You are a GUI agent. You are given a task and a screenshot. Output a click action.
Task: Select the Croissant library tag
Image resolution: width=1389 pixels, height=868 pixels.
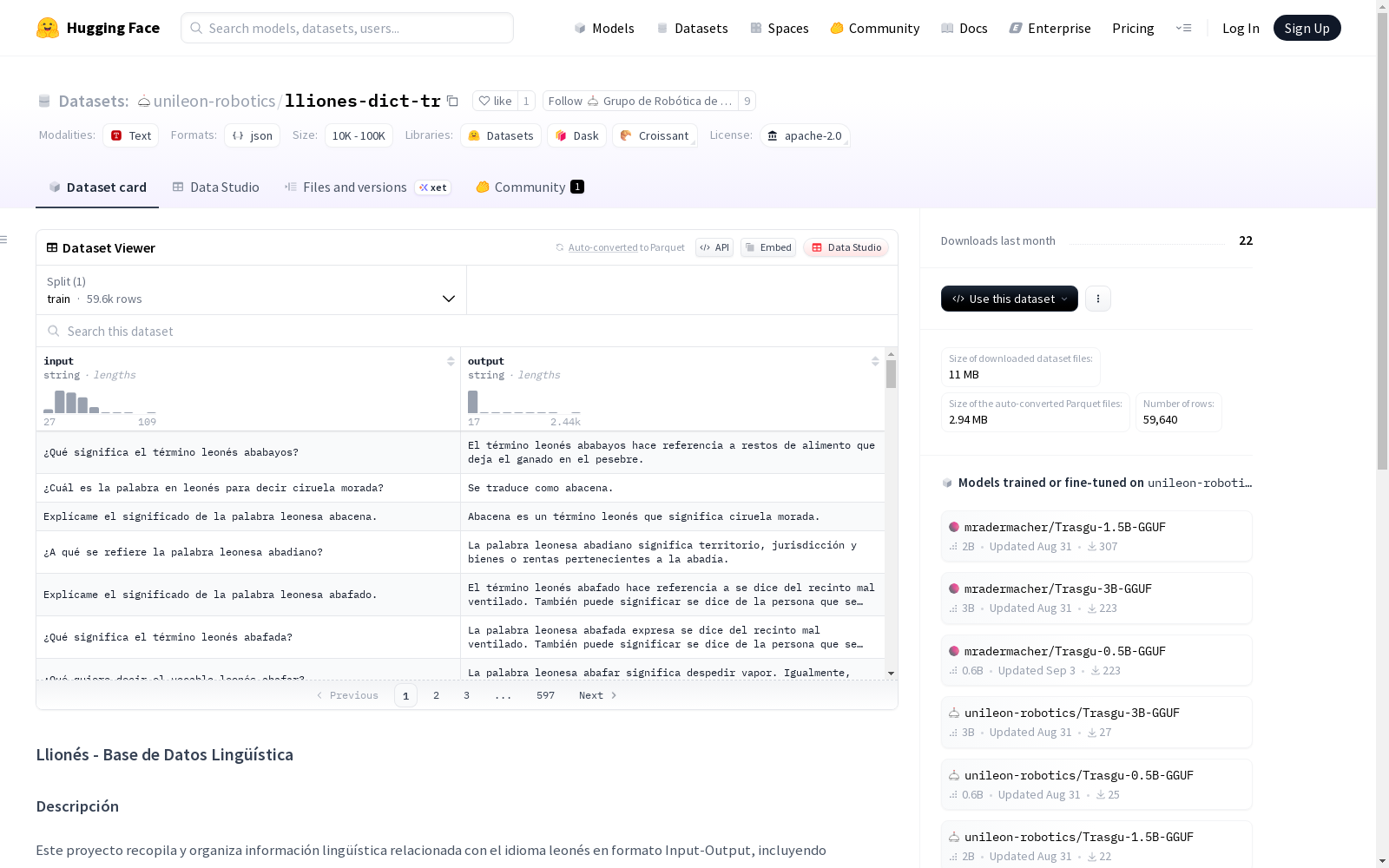coord(655,135)
